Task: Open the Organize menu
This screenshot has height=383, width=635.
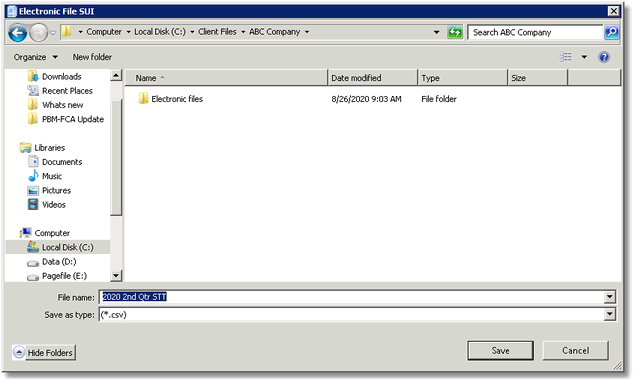Action: tap(36, 57)
